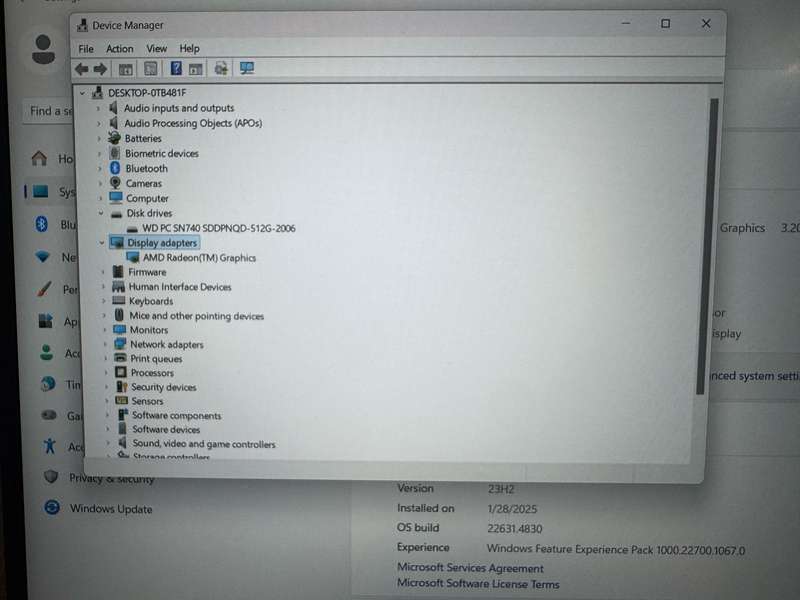Click the Back arrow in Device Manager toolbar
The image size is (800, 600).
tap(82, 69)
